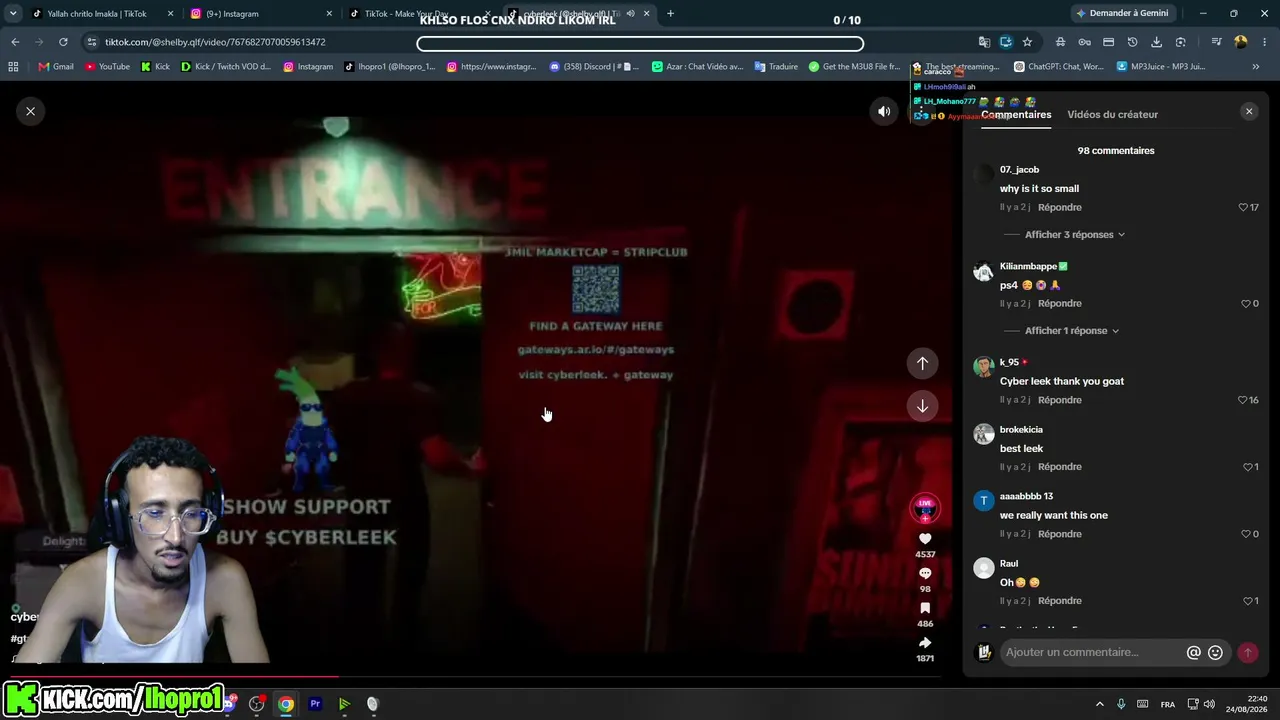
Task: Go to the previous video
Action: click(x=922, y=363)
